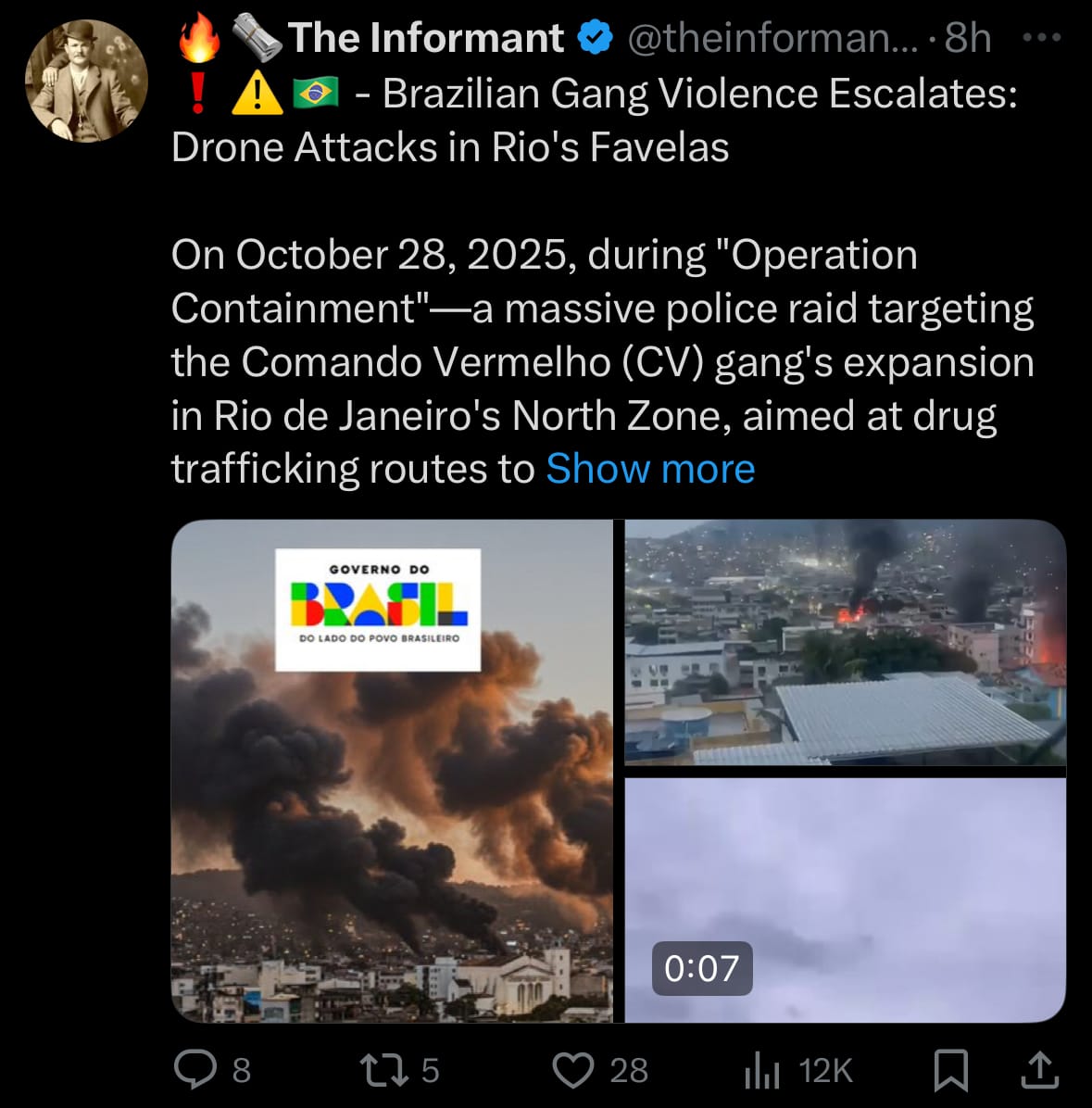The height and width of the screenshot is (1108, 1092).
Task: Open the 8h post timestamp
Action: 967,38
